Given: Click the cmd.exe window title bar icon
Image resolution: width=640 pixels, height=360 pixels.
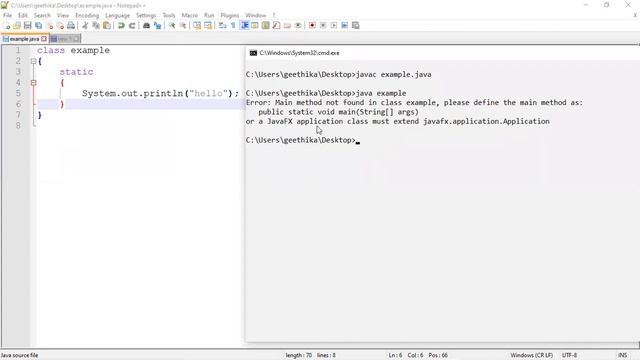Looking at the screenshot, I should click(x=253, y=53).
